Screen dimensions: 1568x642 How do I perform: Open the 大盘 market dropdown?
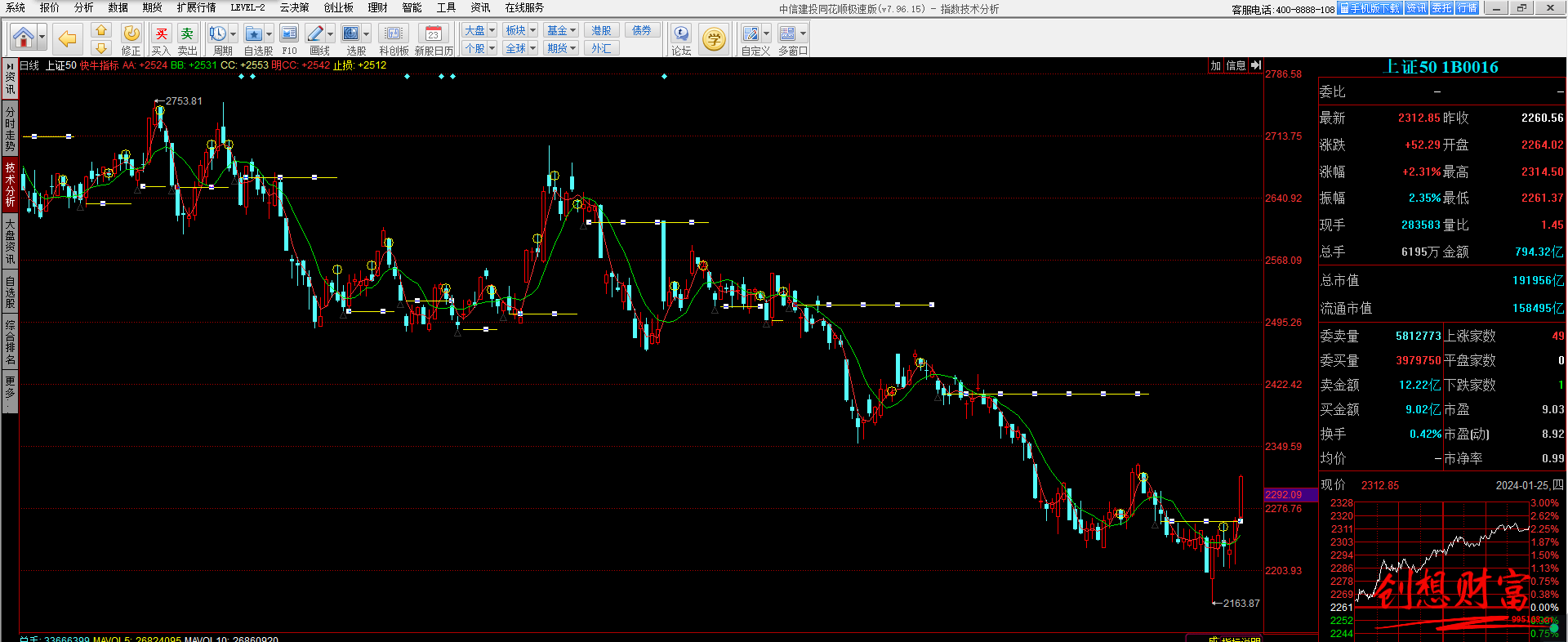(479, 30)
